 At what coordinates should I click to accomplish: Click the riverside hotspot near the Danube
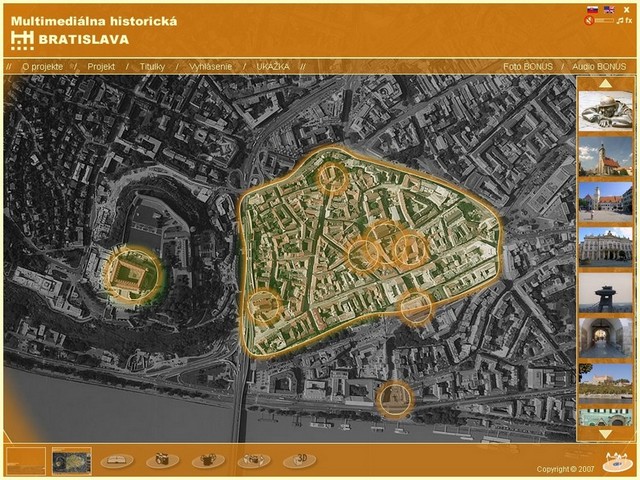pyautogui.click(x=395, y=398)
